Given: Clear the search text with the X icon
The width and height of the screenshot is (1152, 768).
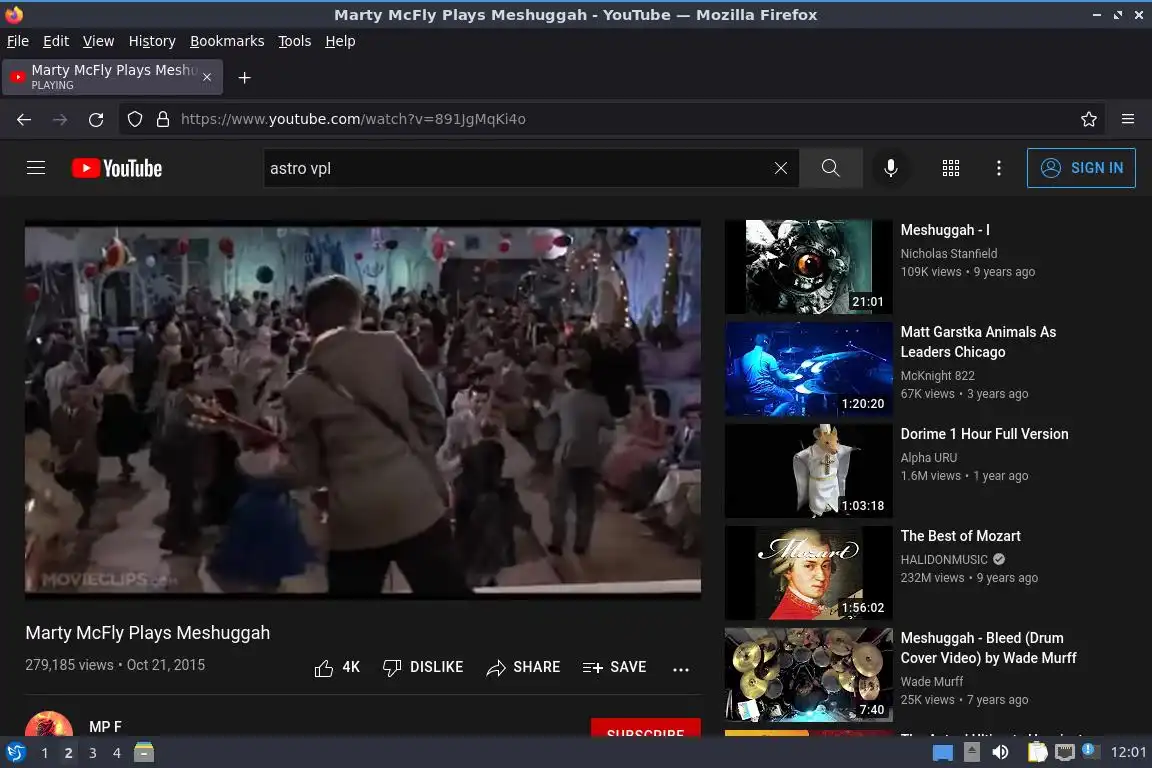Looking at the screenshot, I should (781, 168).
